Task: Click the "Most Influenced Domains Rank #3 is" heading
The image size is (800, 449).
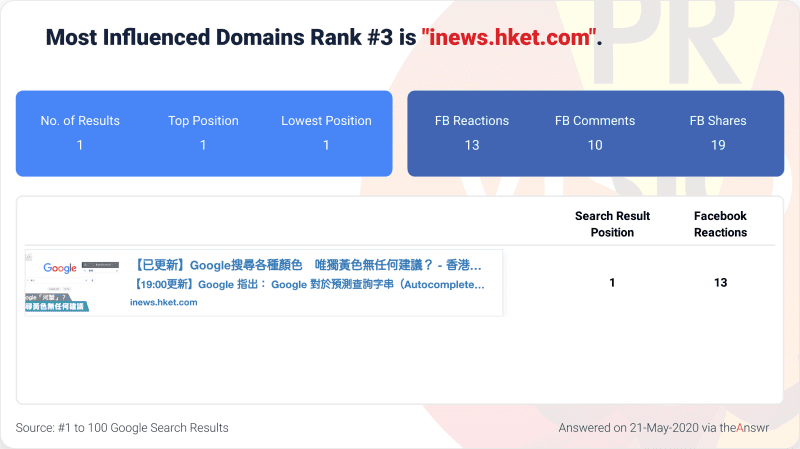Action: (x=231, y=37)
